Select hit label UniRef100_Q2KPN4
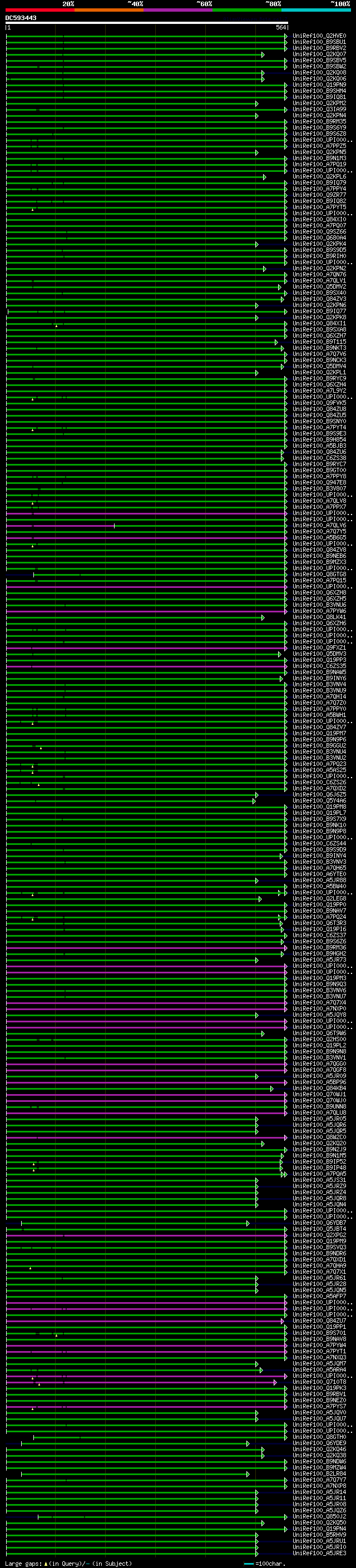The height and width of the screenshot is (1568, 356). (x=319, y=116)
